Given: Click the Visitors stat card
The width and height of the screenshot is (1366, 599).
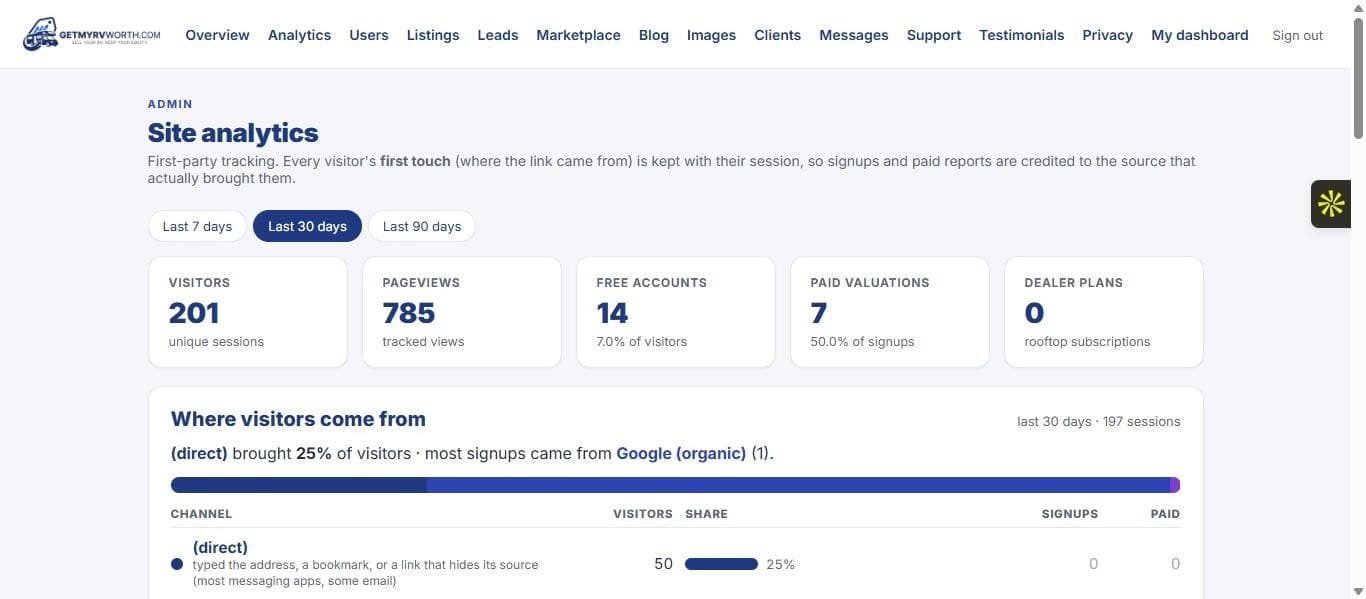Looking at the screenshot, I should (248, 312).
